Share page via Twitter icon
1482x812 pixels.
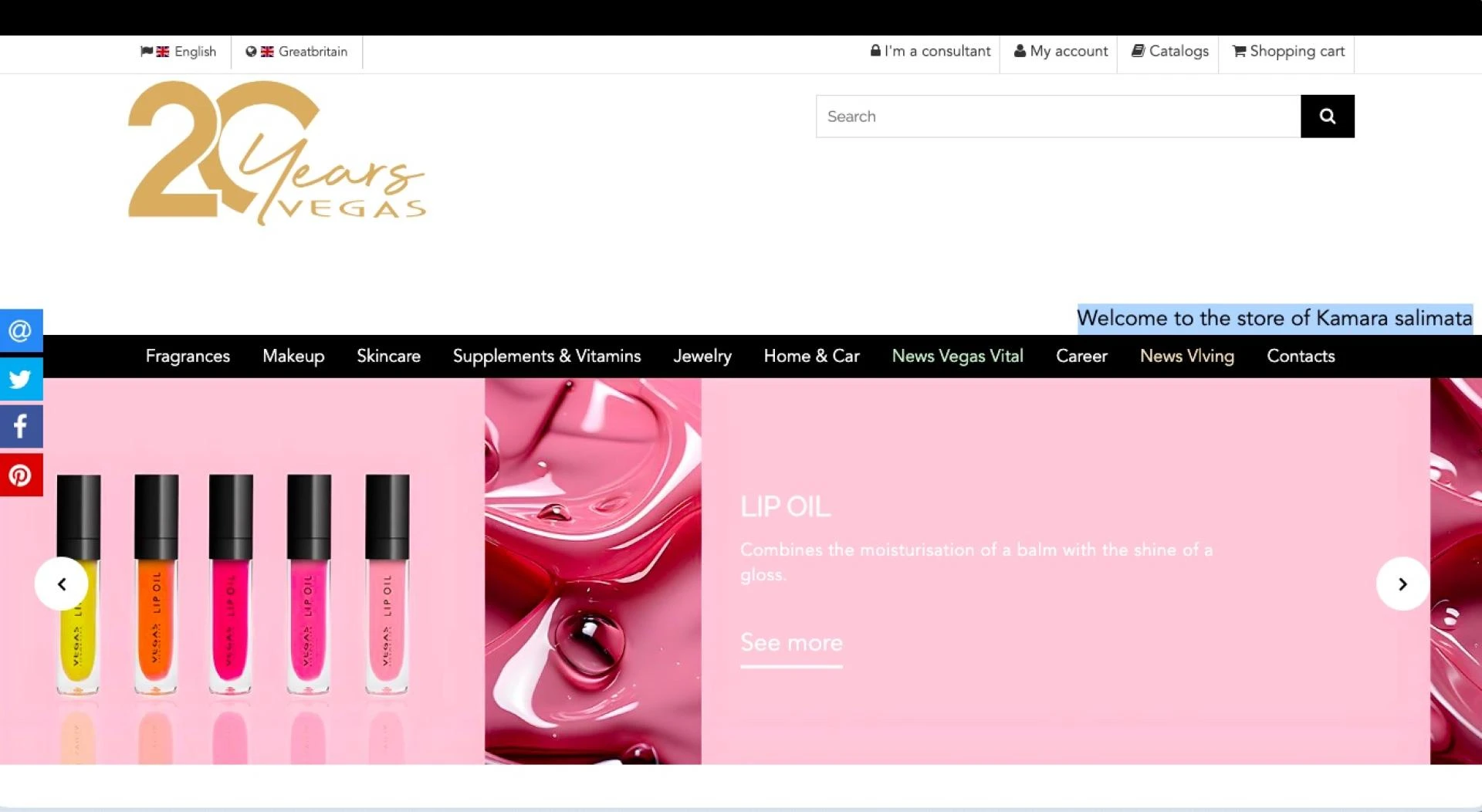point(21,378)
